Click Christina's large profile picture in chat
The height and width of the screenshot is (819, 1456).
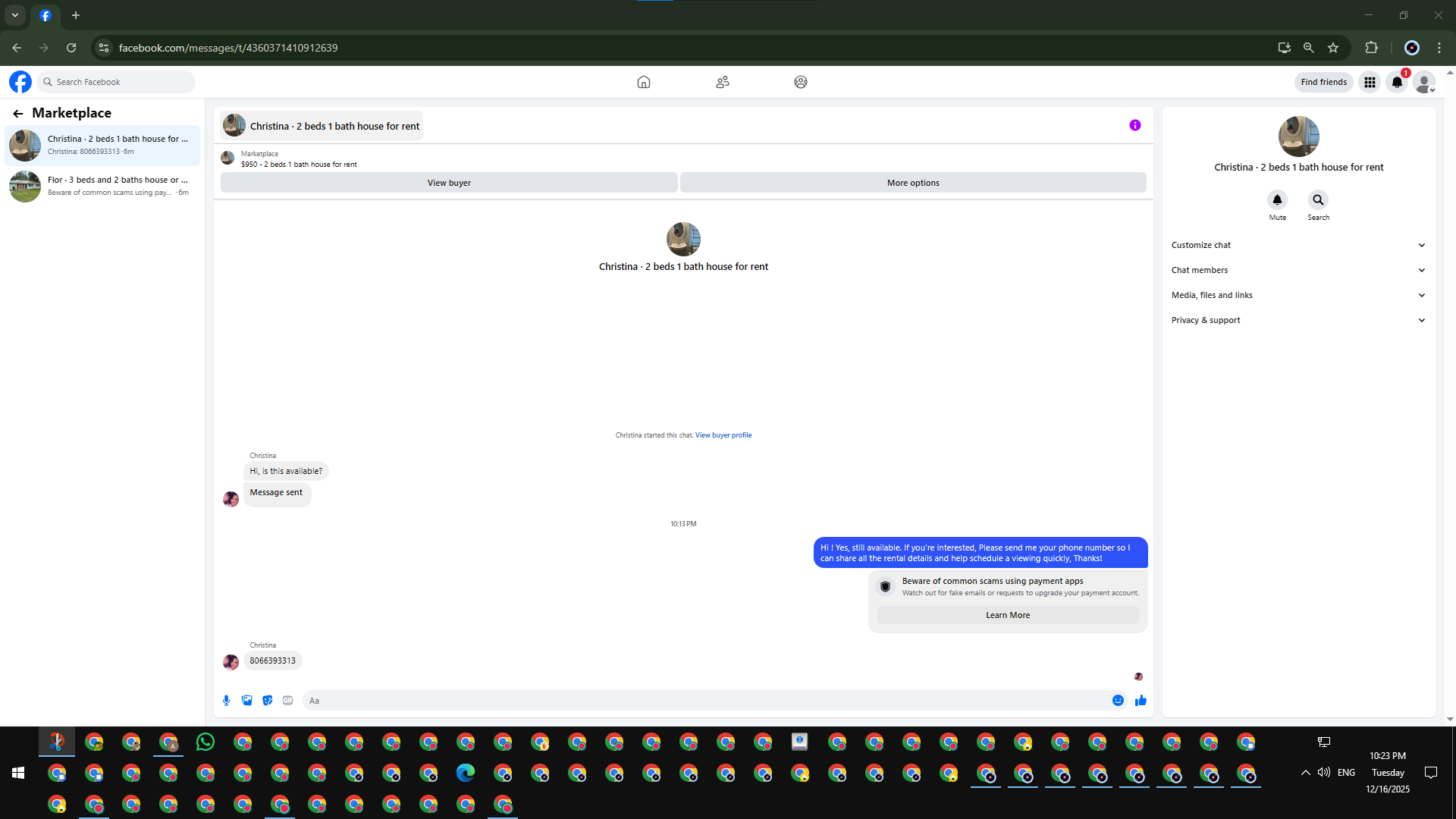[683, 239]
